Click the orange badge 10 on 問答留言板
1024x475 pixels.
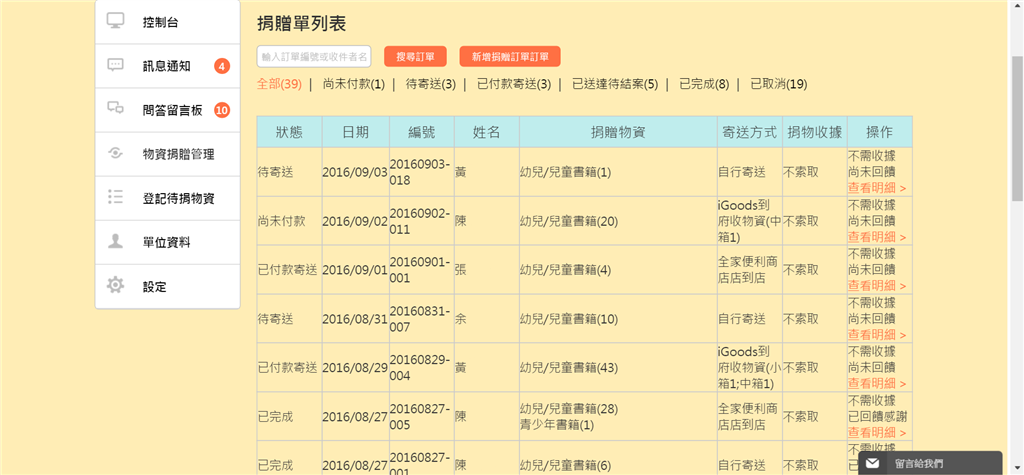tap(222, 110)
